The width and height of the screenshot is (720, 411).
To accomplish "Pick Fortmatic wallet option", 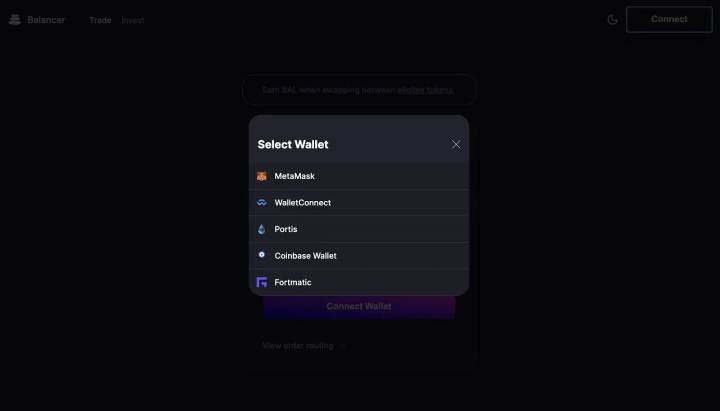I will 359,282.
